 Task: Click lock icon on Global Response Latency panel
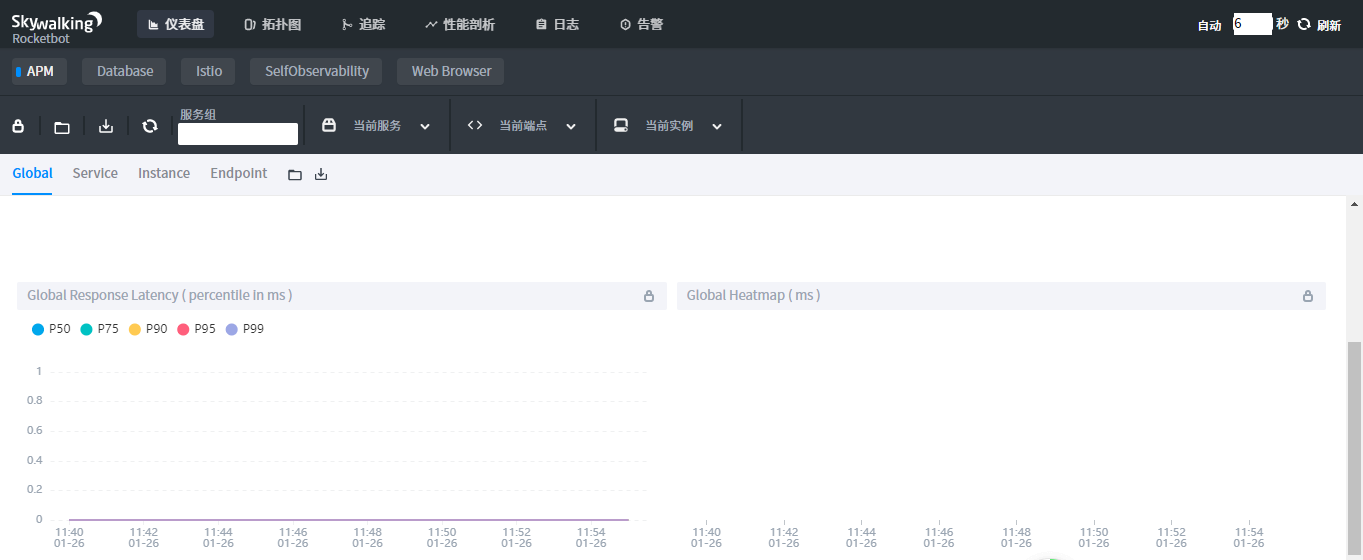coord(649,296)
